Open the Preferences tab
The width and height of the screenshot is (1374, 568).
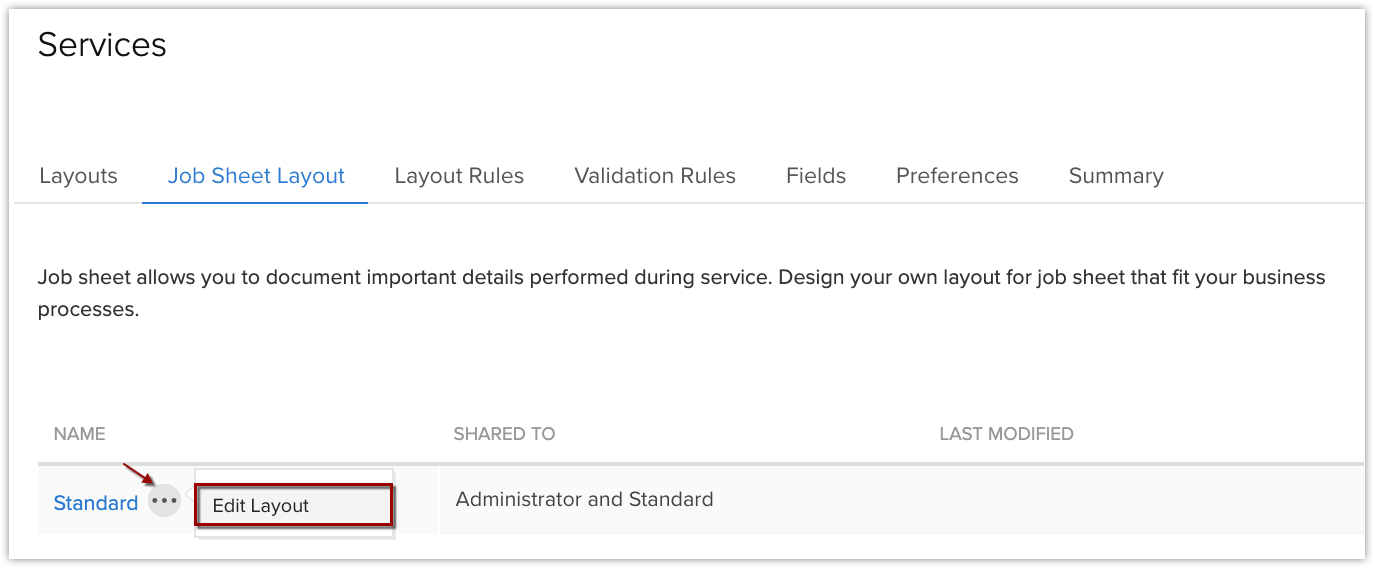click(957, 176)
